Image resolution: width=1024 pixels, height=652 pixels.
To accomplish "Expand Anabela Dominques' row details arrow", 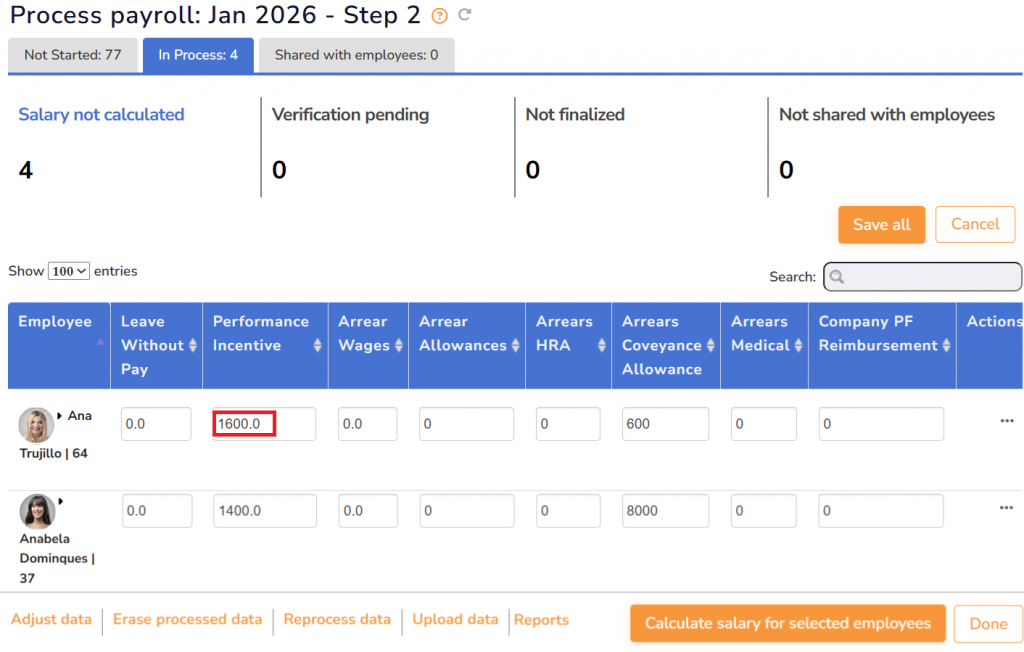I will click(60, 501).
